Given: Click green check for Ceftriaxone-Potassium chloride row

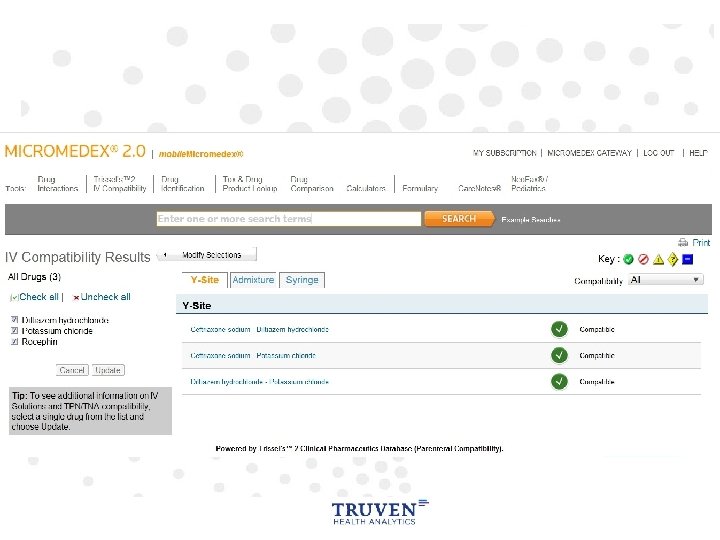Looking at the screenshot, I should 559,355.
